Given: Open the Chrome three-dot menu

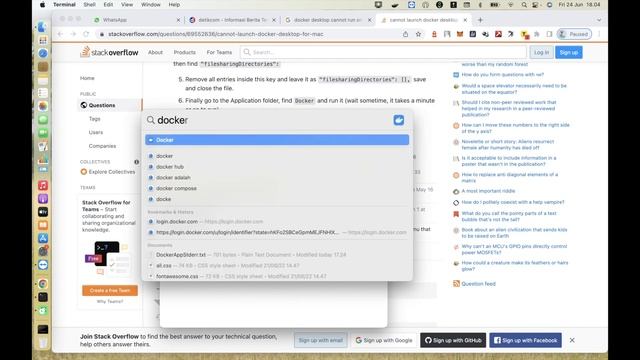Looking at the screenshot, I should click(599, 34).
